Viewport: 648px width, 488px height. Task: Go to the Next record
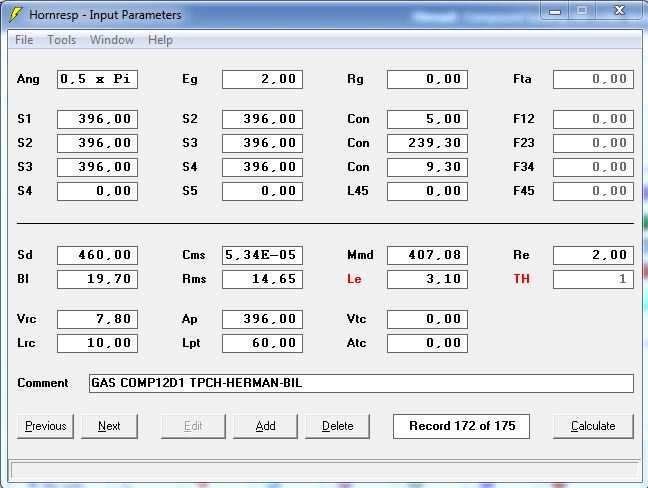click(110, 426)
